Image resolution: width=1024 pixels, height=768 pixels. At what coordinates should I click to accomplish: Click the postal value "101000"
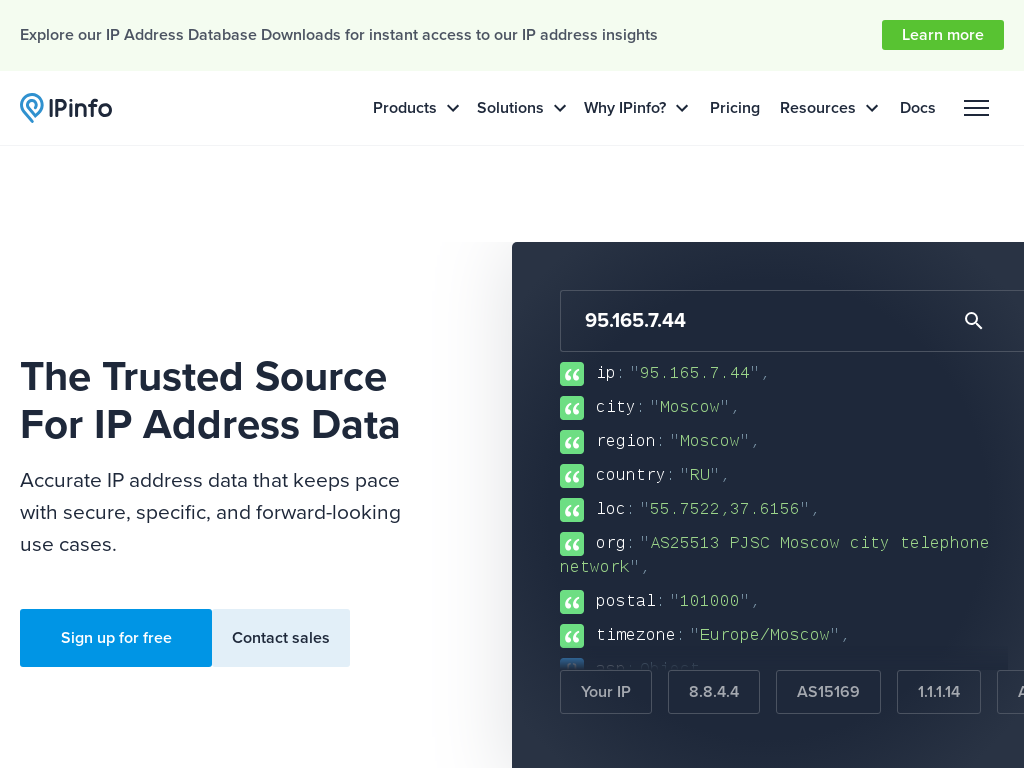click(709, 601)
